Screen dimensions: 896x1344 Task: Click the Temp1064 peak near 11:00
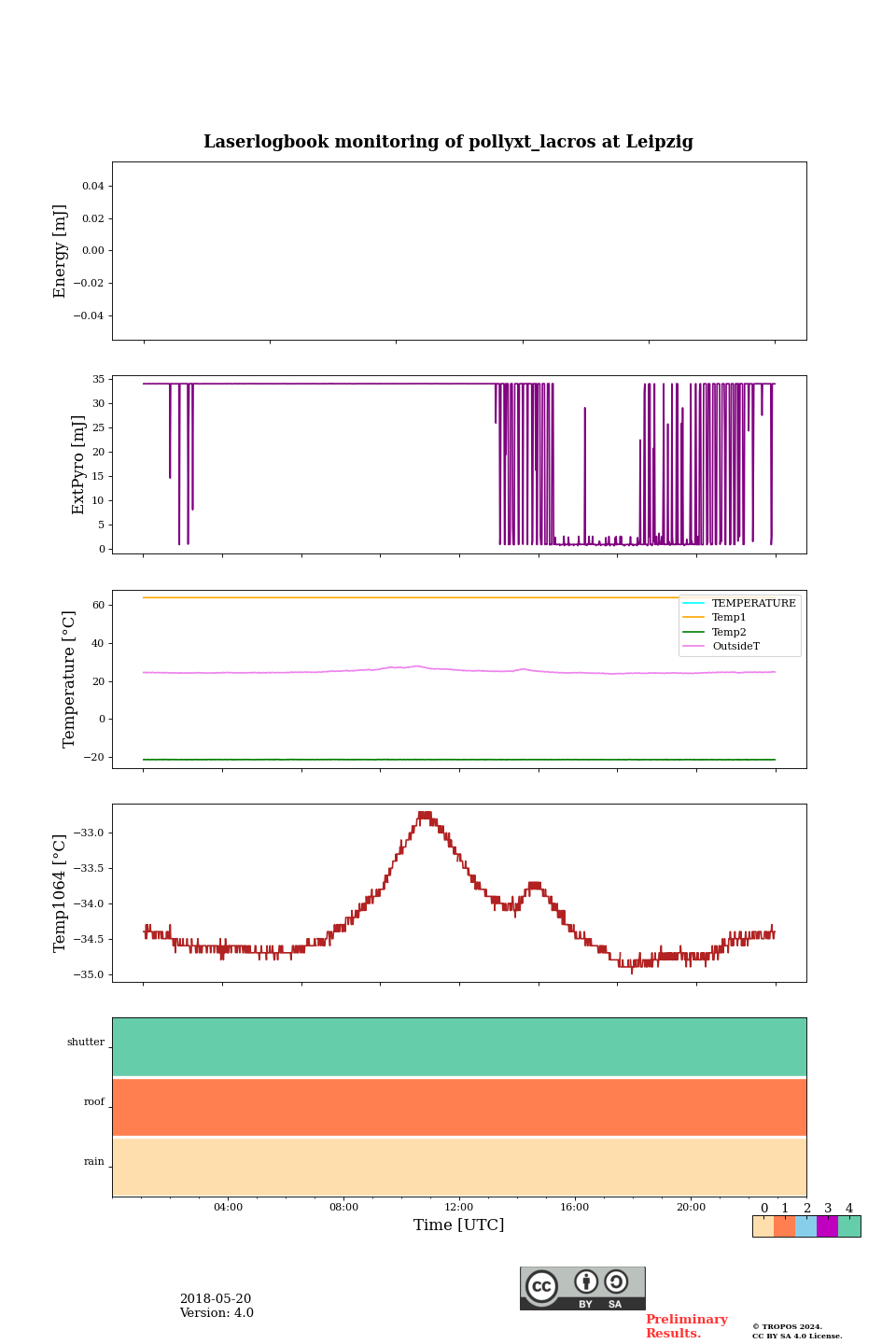(x=425, y=816)
